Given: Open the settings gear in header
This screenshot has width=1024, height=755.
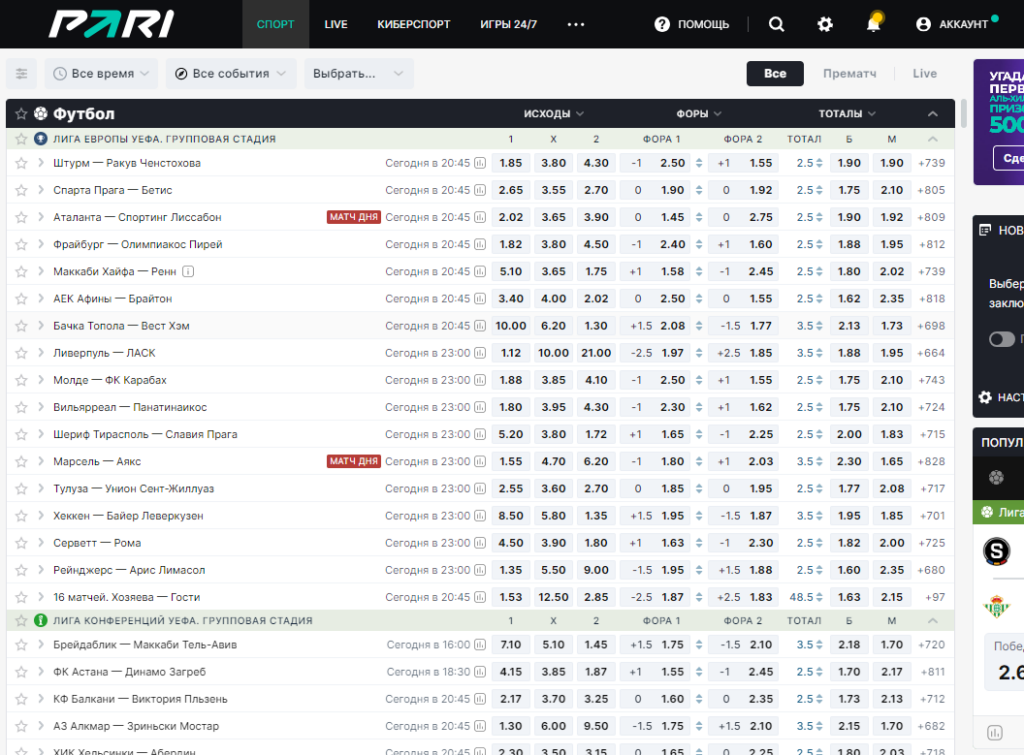Looking at the screenshot, I should point(825,24).
